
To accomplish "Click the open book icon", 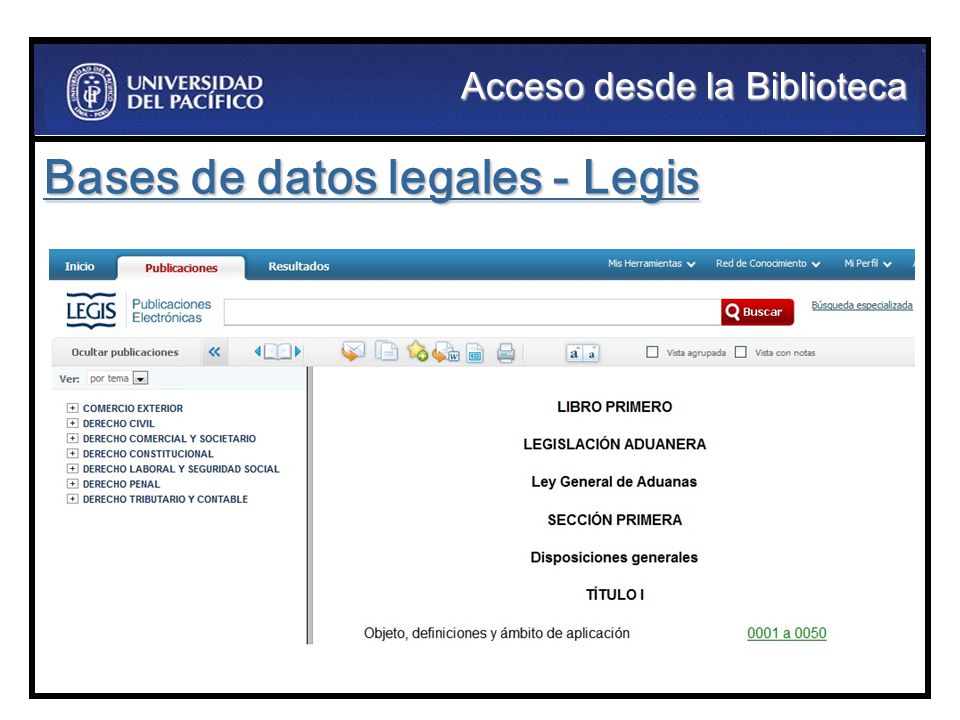I will 277,351.
